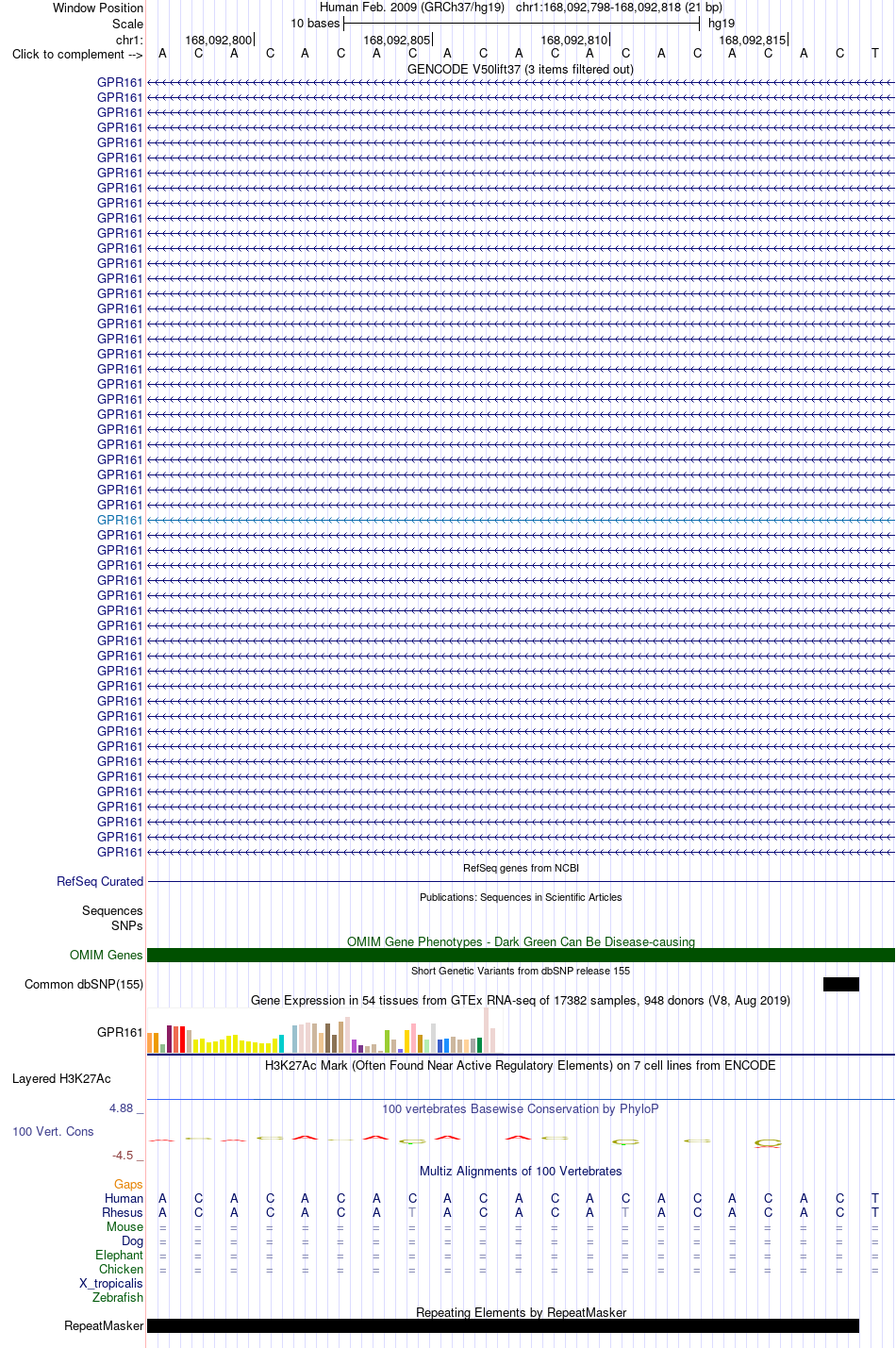Click the 'Click to complement -->' label
The image size is (896, 1348).
pyautogui.click(x=77, y=54)
